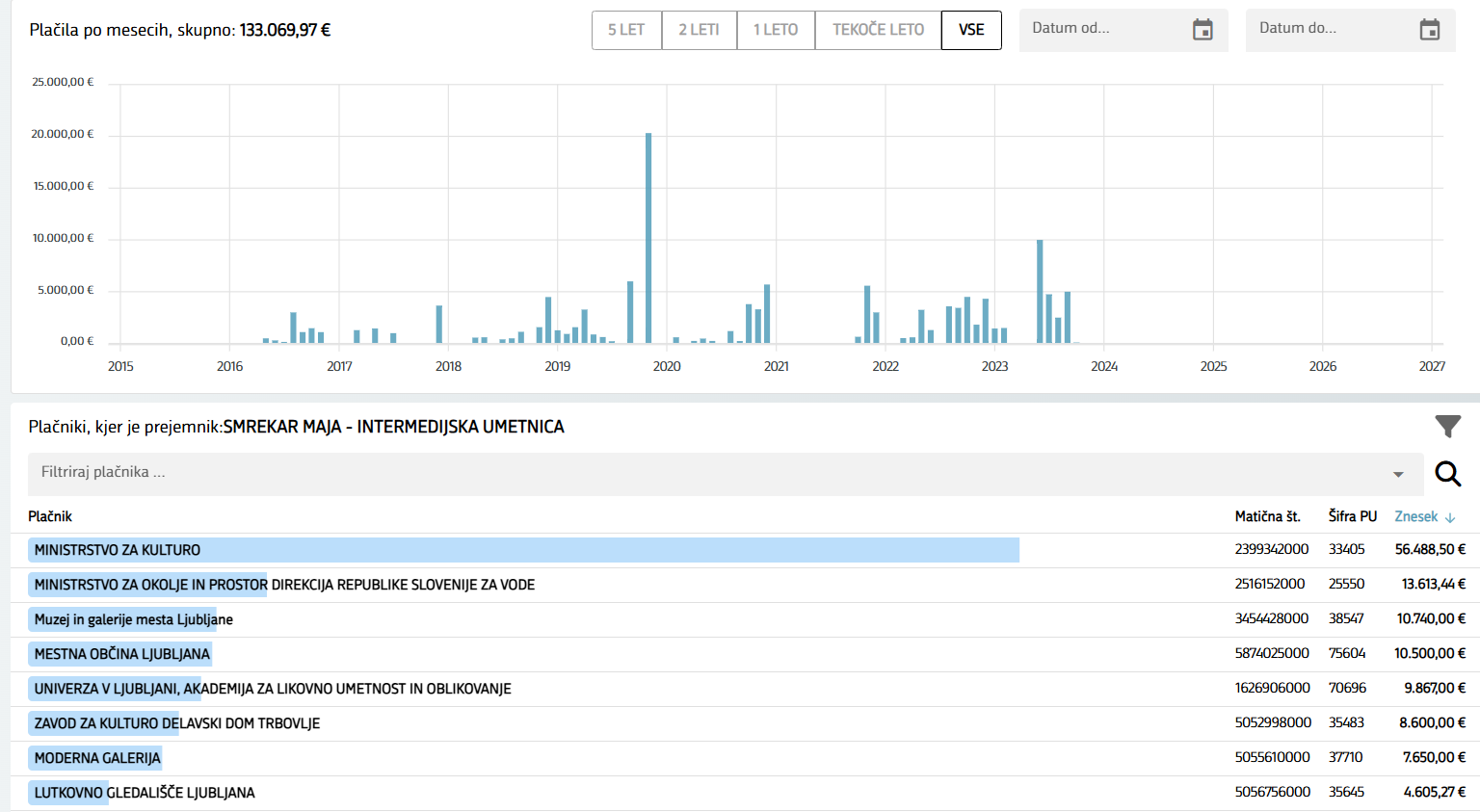
Task: Open the 'Datum od' calendar picker icon
Action: pyautogui.click(x=1202, y=30)
